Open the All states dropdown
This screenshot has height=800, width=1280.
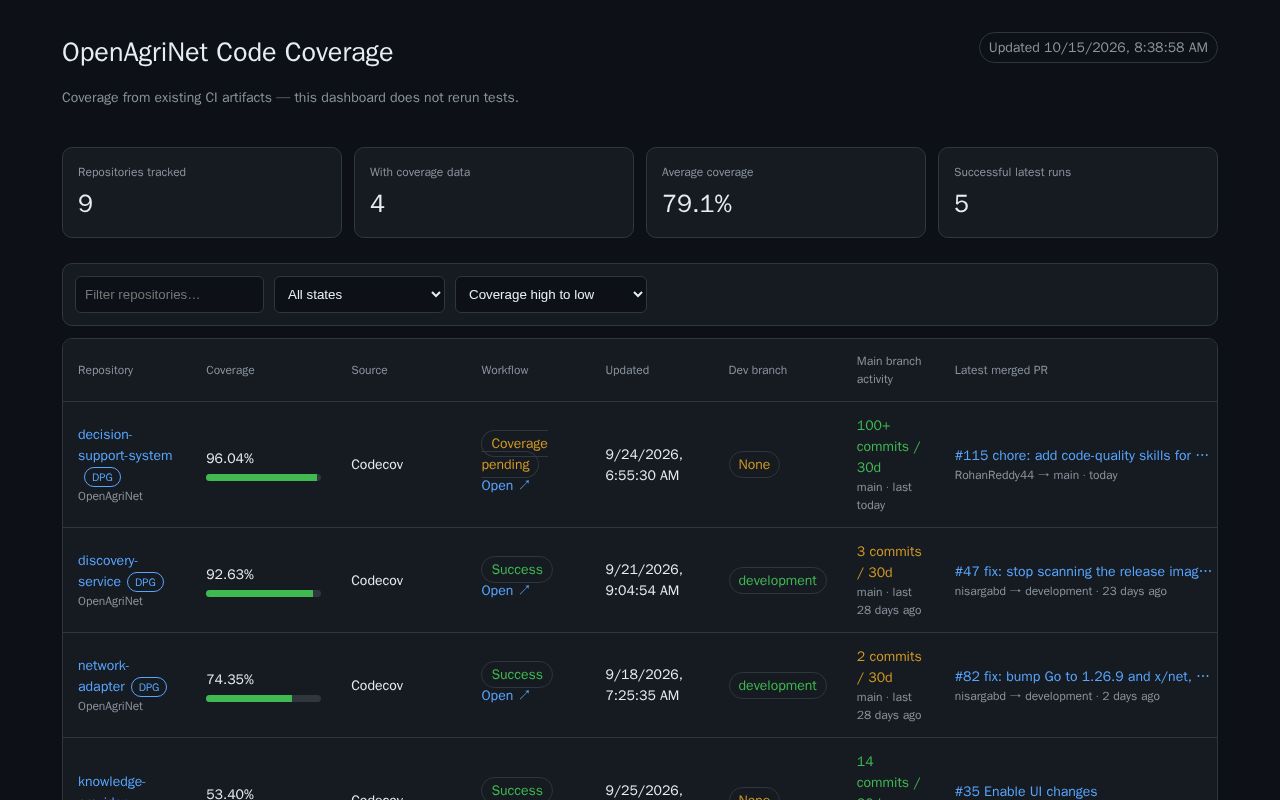coord(359,294)
